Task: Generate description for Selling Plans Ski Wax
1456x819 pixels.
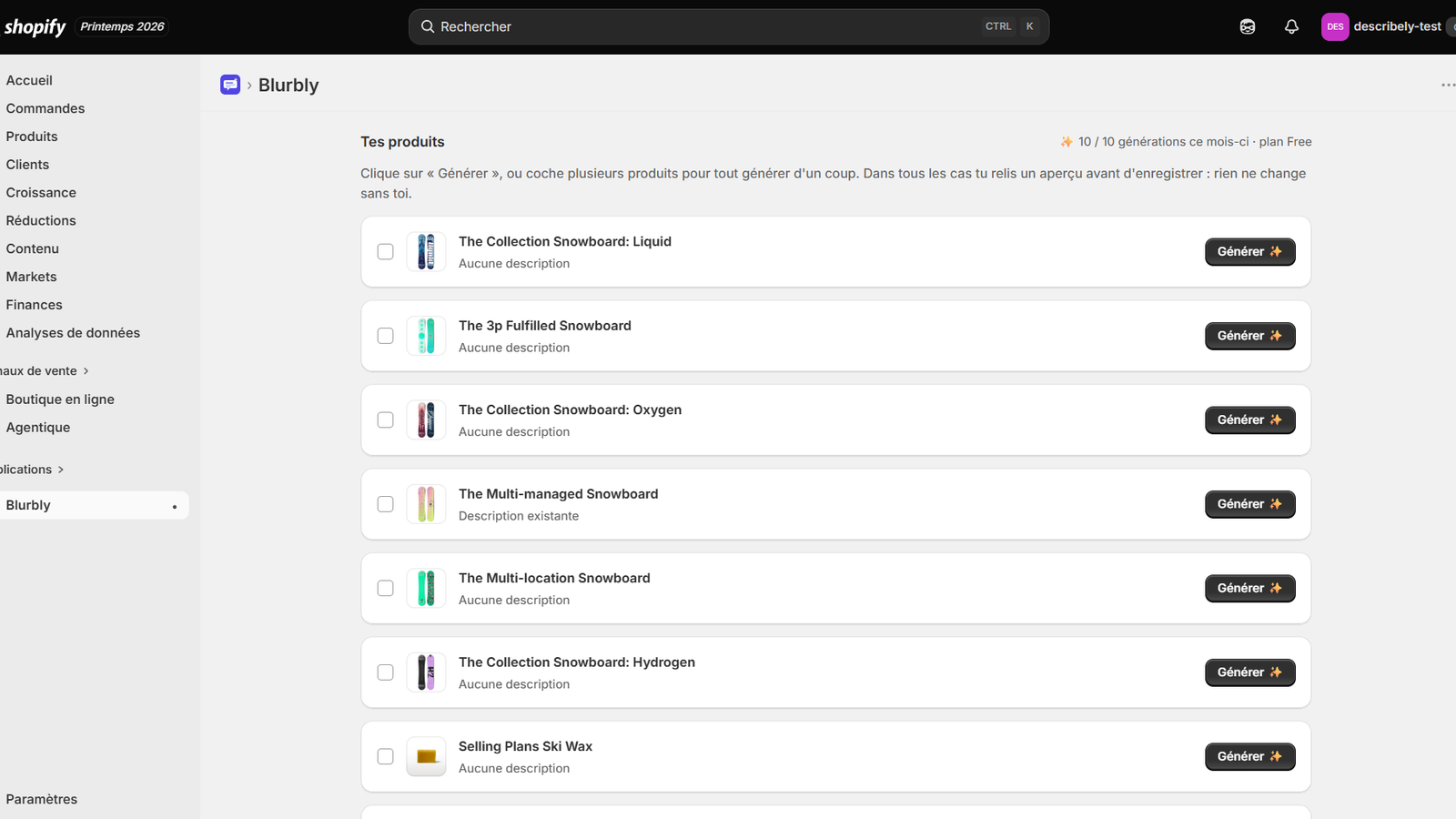Action: (1250, 757)
